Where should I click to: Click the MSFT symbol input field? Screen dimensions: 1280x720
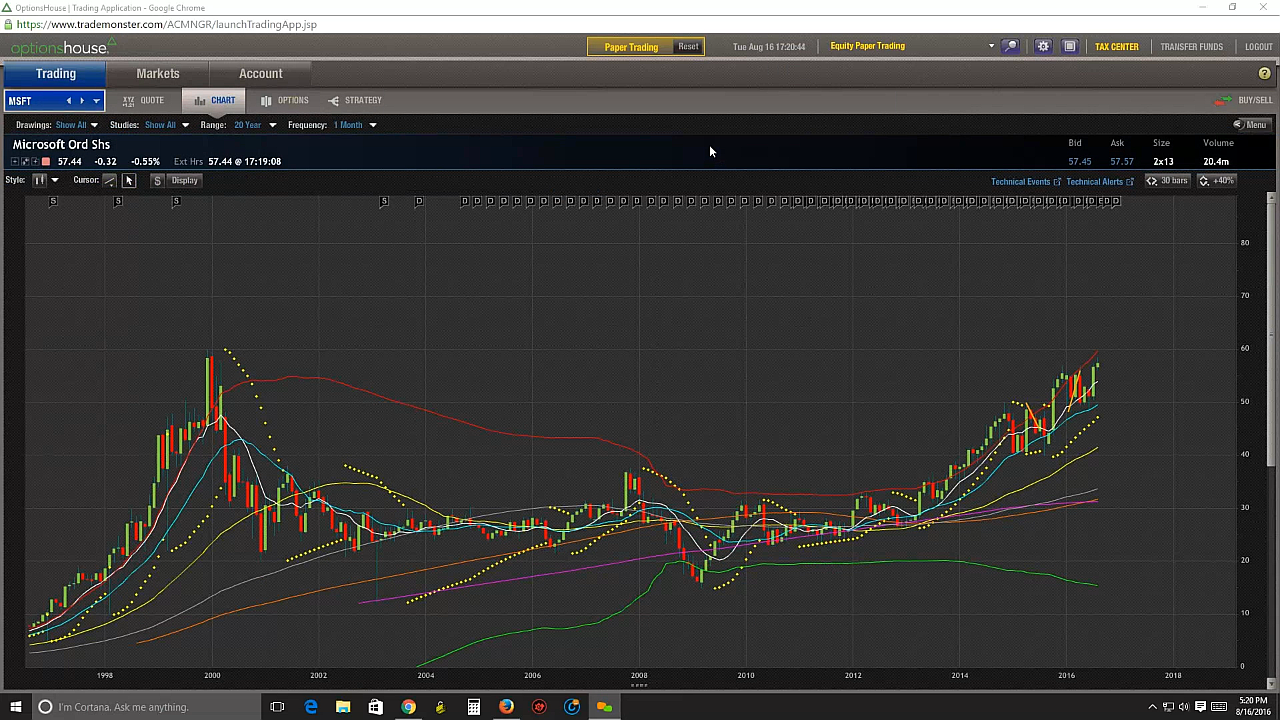pos(34,101)
